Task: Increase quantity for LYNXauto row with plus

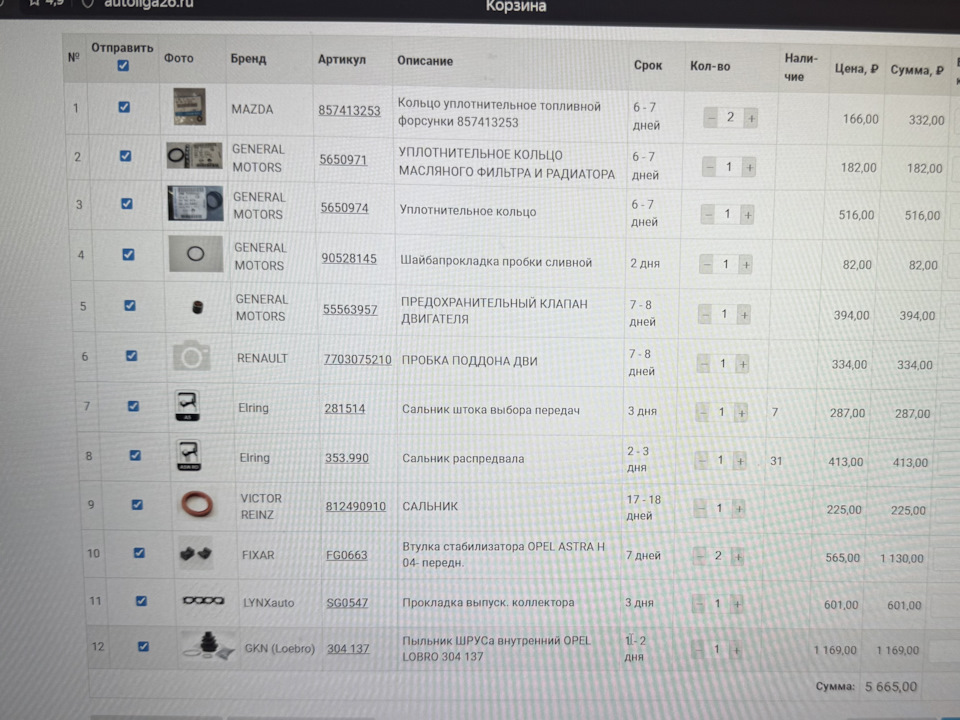Action: click(737, 604)
